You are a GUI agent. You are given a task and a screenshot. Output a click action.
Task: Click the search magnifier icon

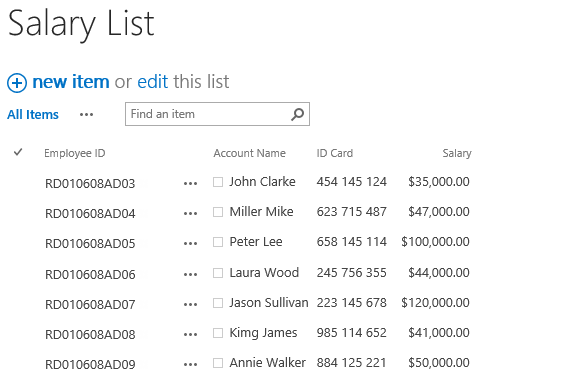[x=297, y=114]
